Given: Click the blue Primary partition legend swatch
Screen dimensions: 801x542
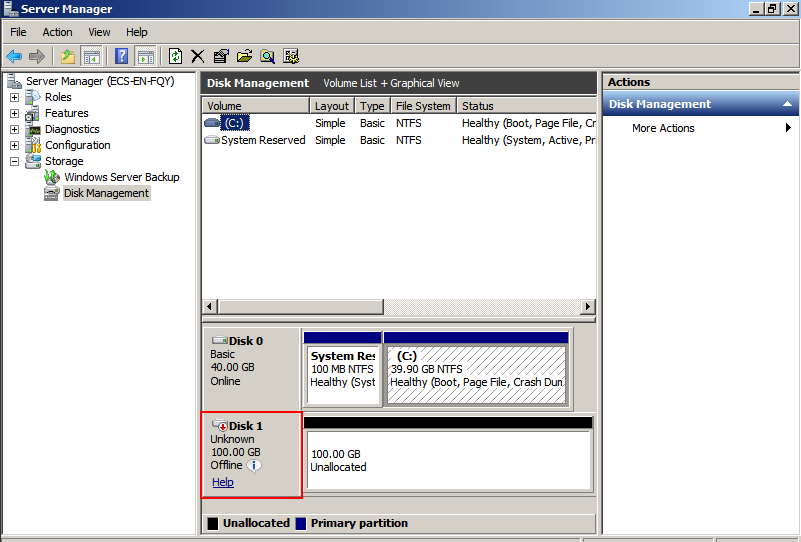Looking at the screenshot, I should coord(301,523).
